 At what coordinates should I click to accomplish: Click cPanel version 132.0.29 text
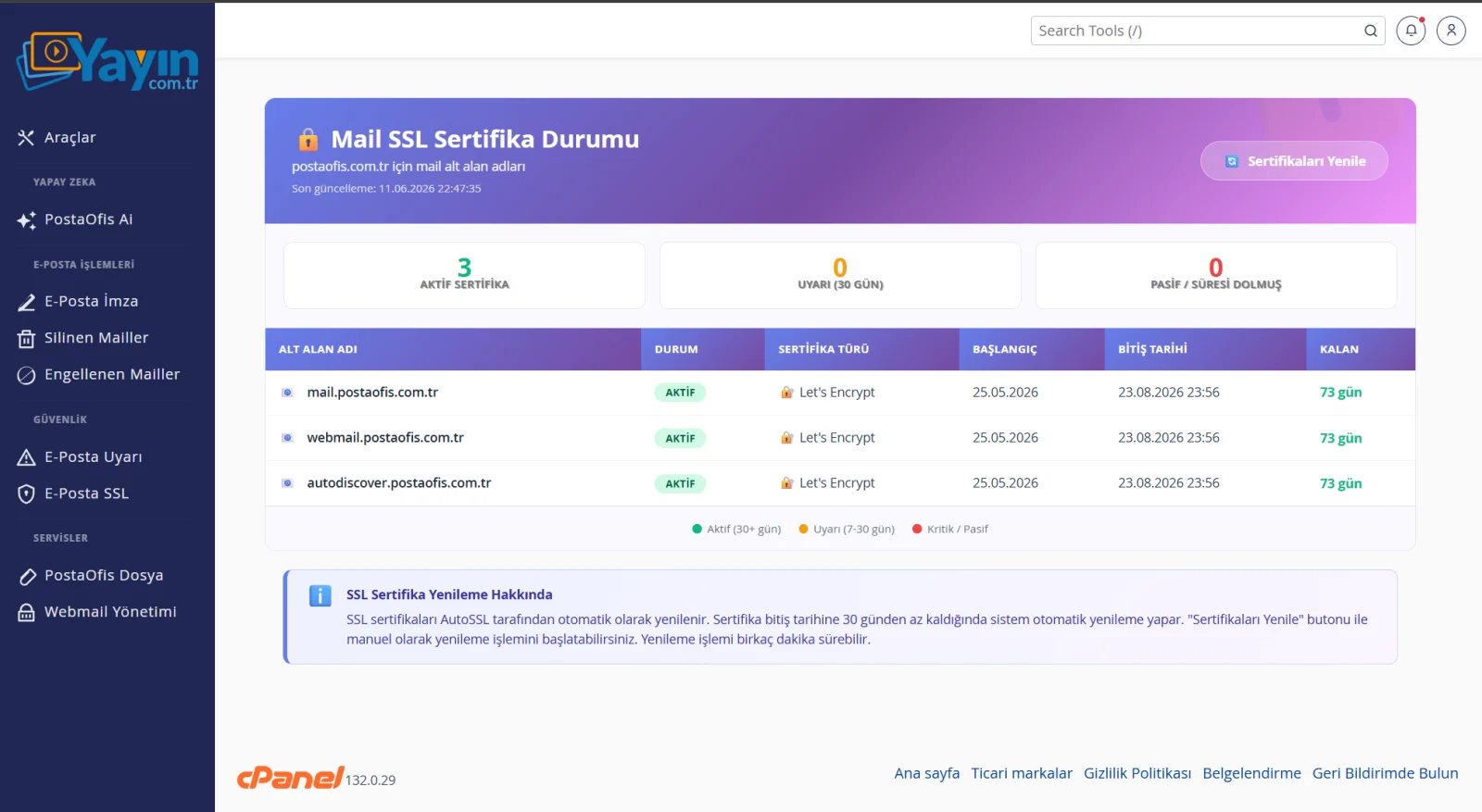[370, 781]
